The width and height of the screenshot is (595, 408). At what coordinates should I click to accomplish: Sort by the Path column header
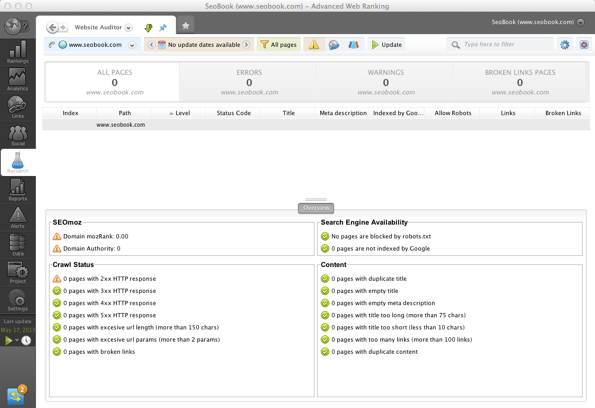tap(124, 113)
